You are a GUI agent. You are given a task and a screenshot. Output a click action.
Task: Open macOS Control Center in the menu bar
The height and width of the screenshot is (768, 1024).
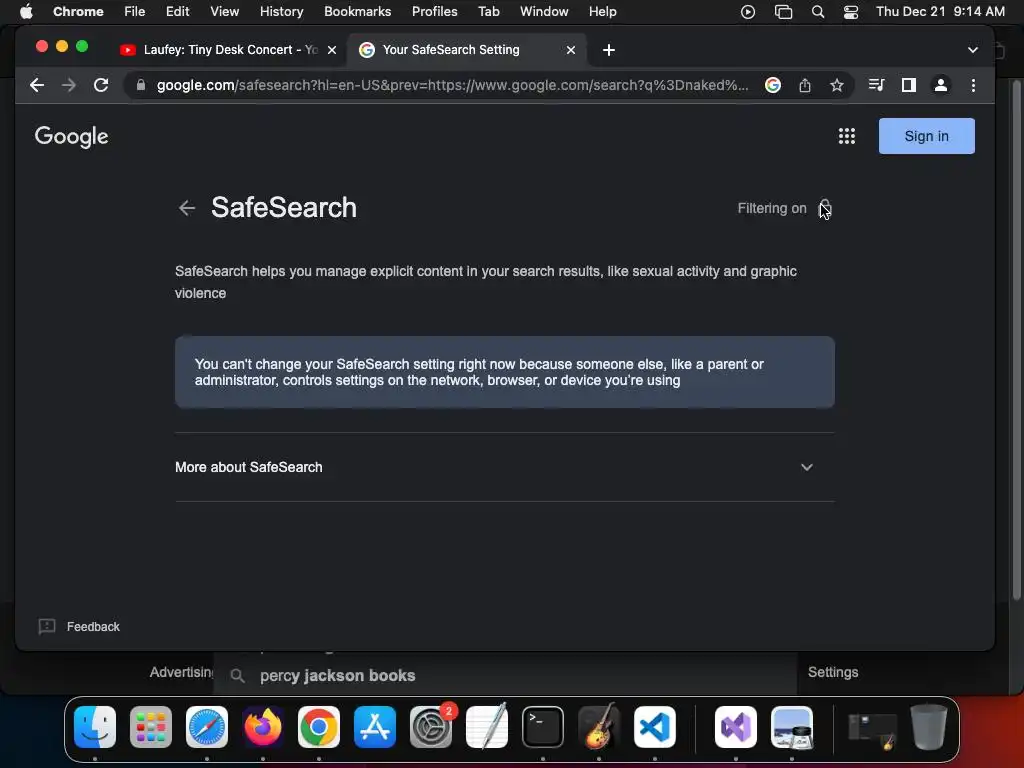click(850, 12)
